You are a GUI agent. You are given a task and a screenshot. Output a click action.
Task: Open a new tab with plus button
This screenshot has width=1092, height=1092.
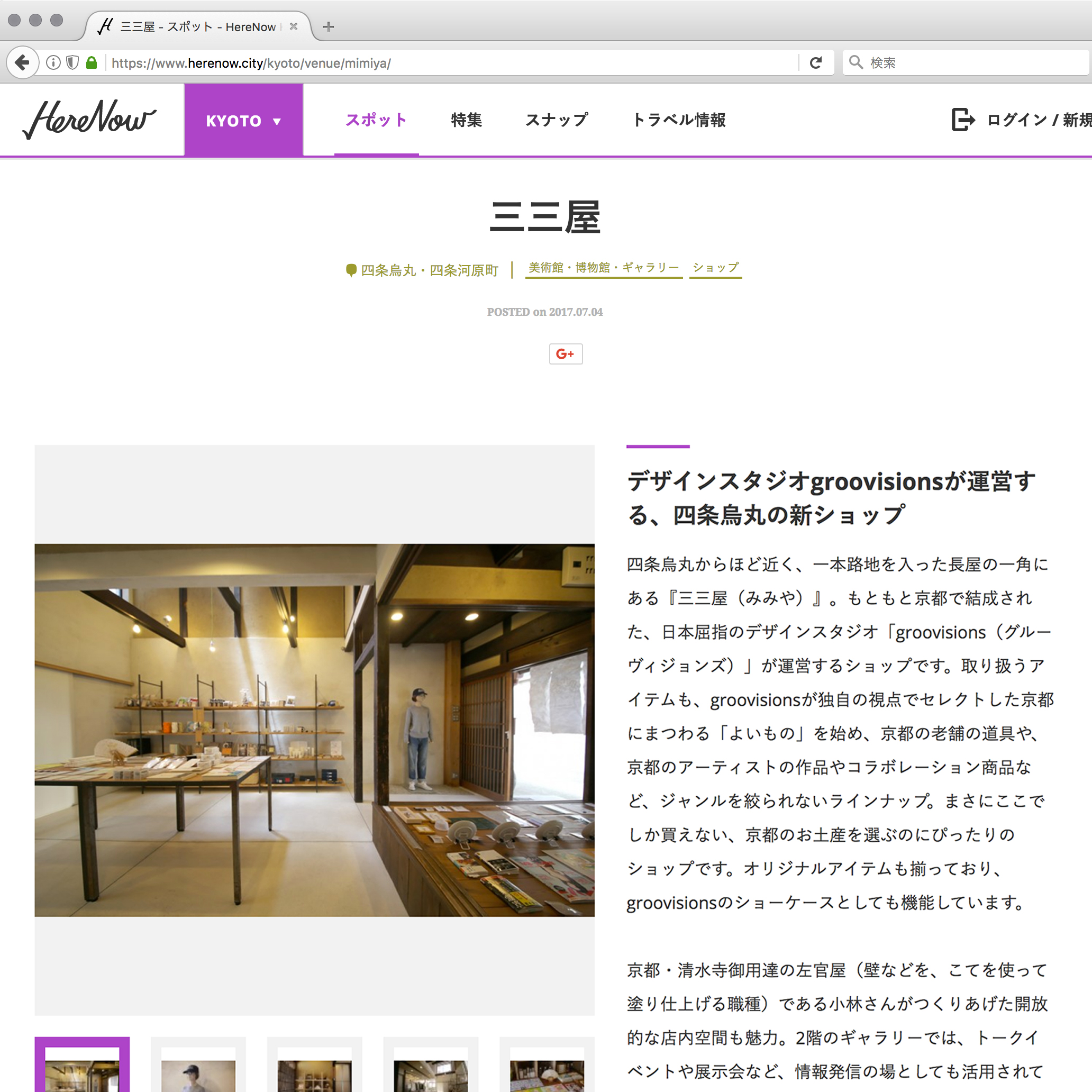329,26
